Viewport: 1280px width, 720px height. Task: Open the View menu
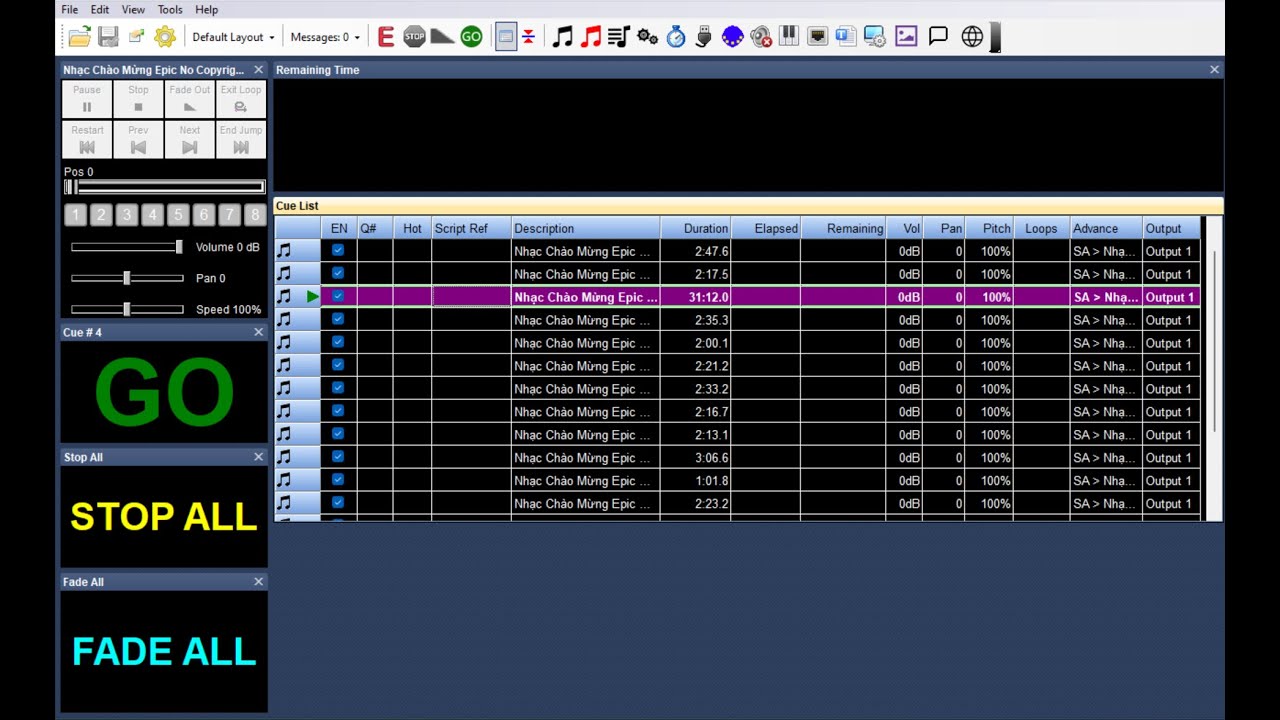coord(133,9)
